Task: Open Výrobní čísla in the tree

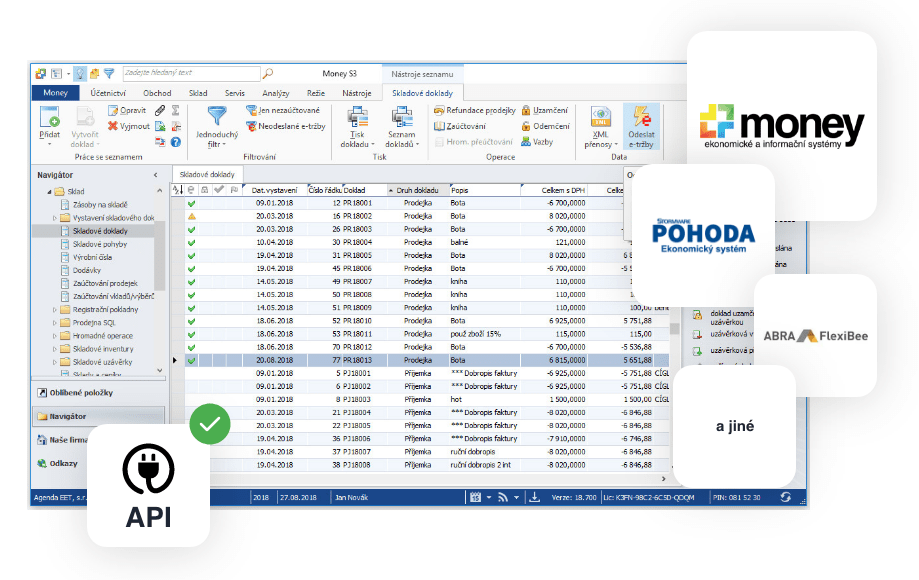Action: (x=87, y=257)
